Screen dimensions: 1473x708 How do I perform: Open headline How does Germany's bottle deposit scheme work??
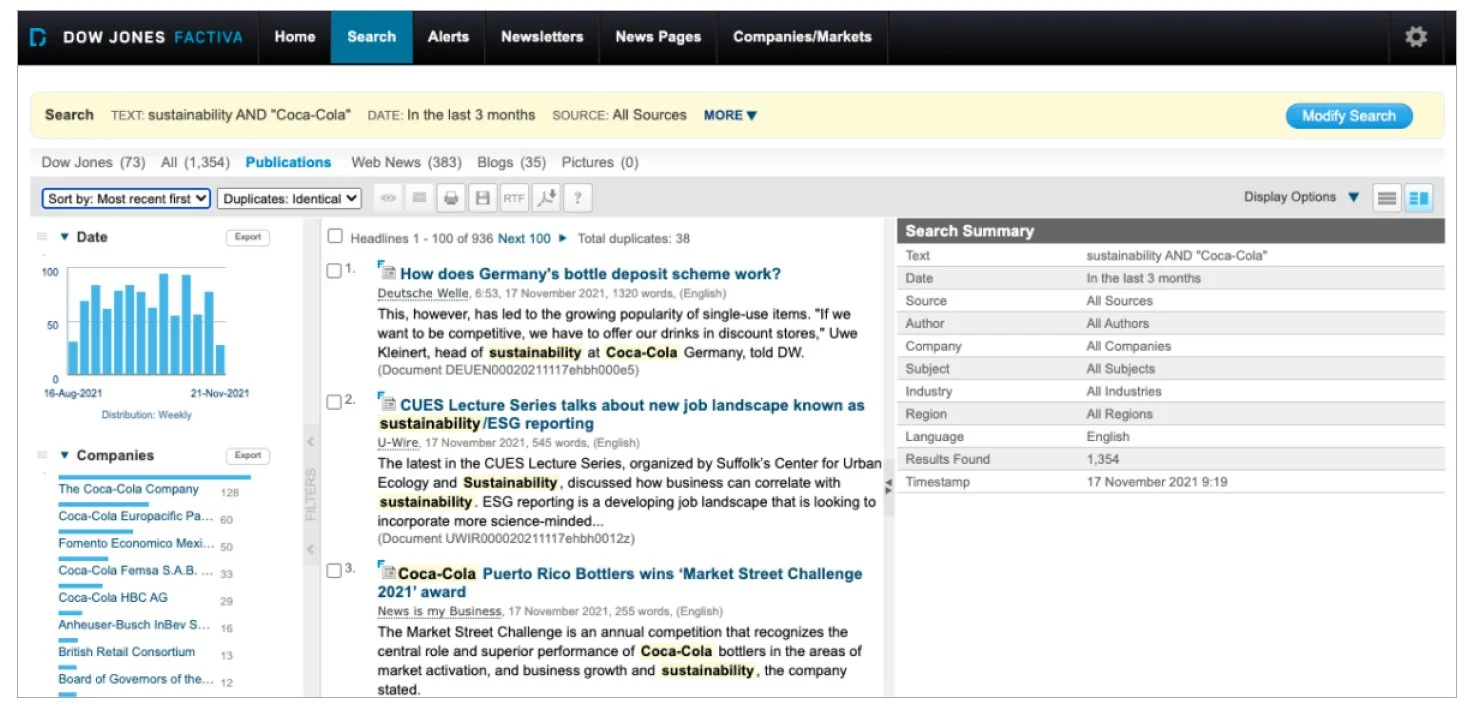(x=590, y=274)
